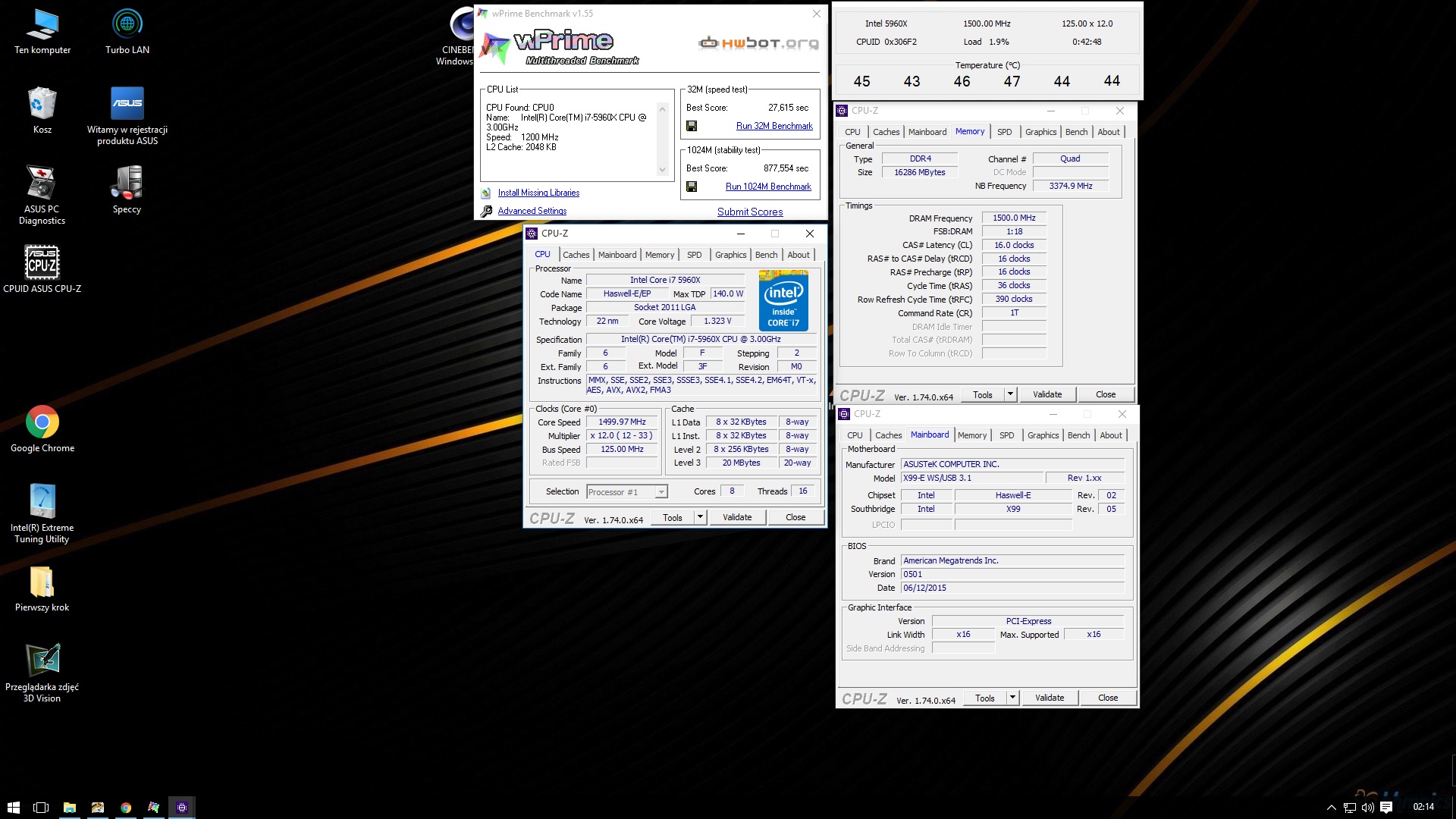The height and width of the screenshot is (819, 1456).
Task: Open Graphics tab in Mainboard window
Action: (1043, 435)
